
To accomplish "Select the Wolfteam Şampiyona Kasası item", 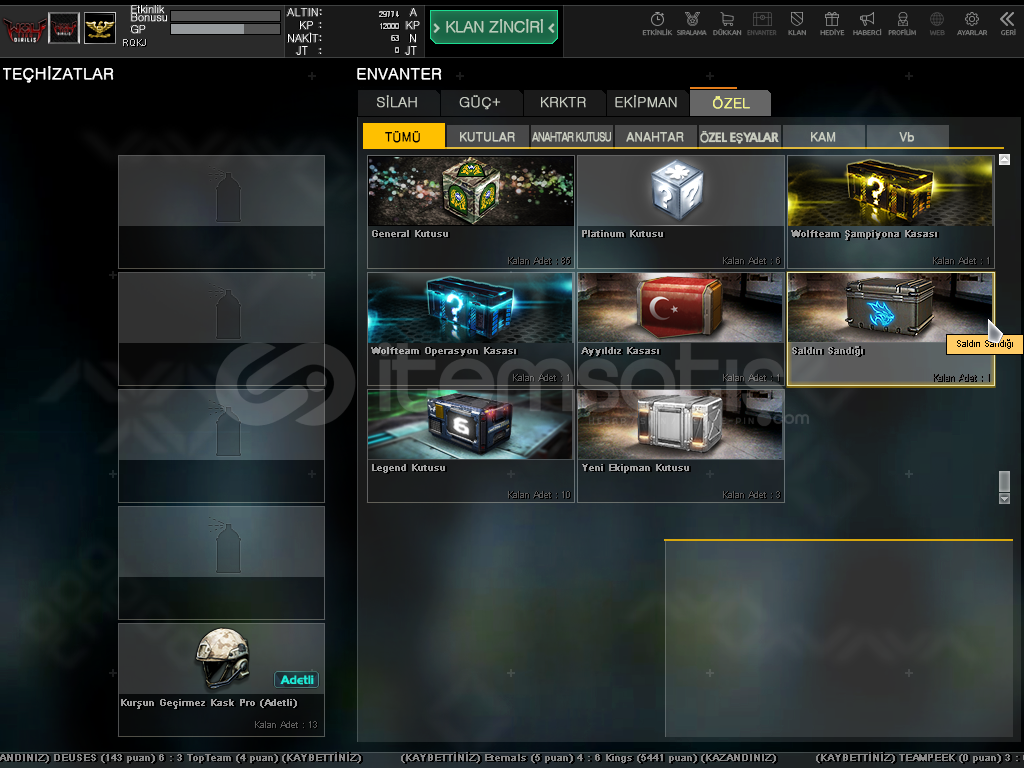I will point(891,212).
